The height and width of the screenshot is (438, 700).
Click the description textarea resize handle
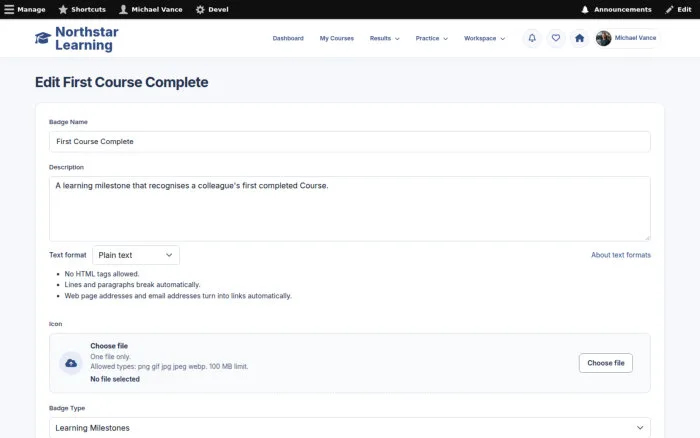[x=647, y=238]
